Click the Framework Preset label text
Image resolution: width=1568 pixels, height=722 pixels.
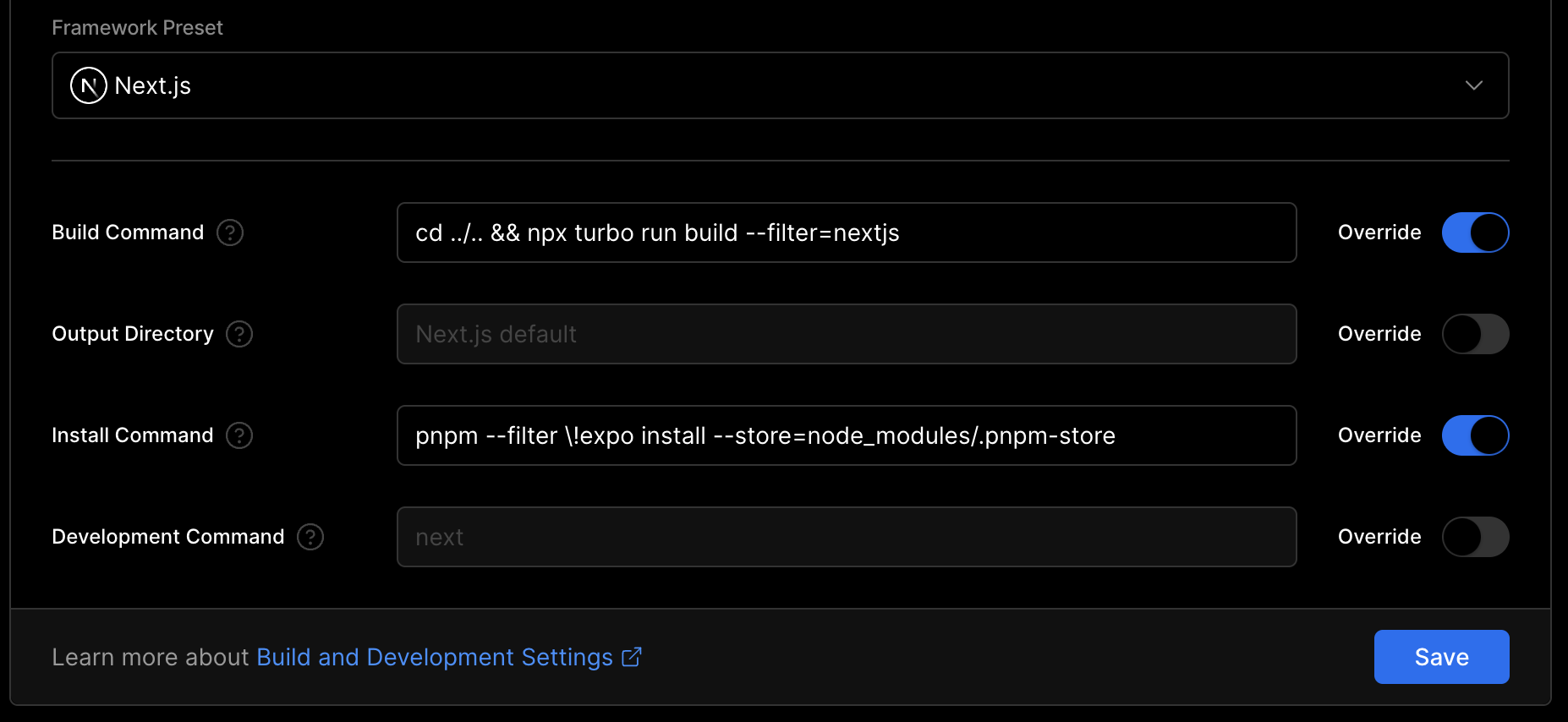click(x=137, y=28)
